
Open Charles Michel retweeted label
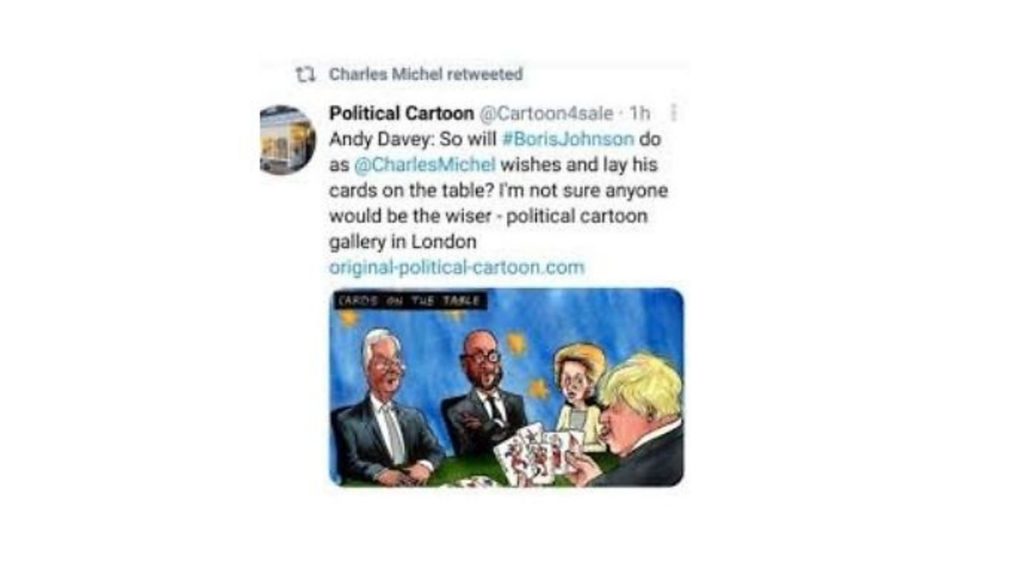425,74
